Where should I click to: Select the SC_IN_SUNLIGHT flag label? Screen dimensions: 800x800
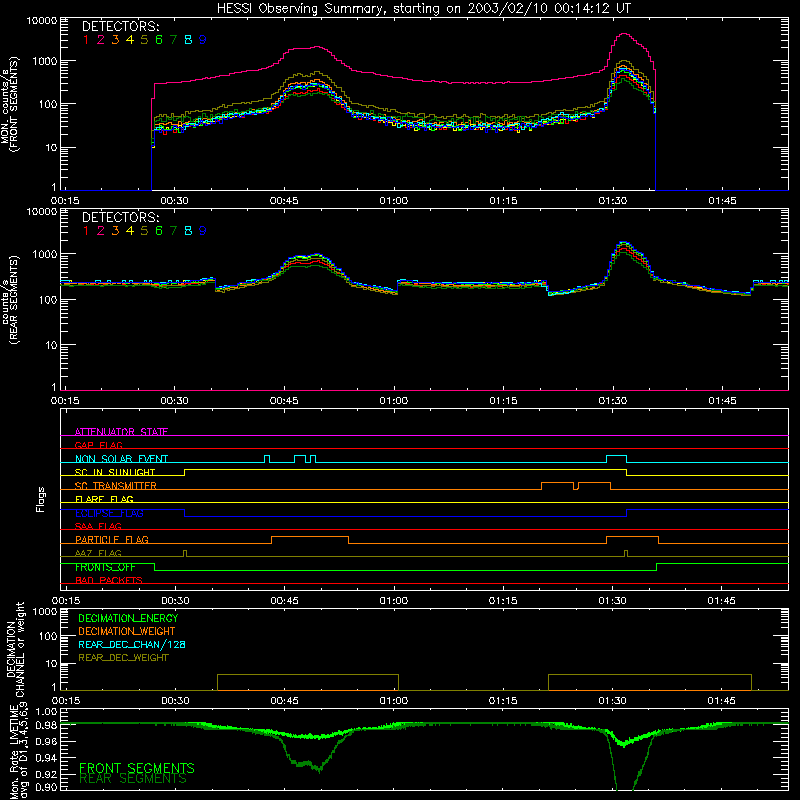[x=115, y=472]
